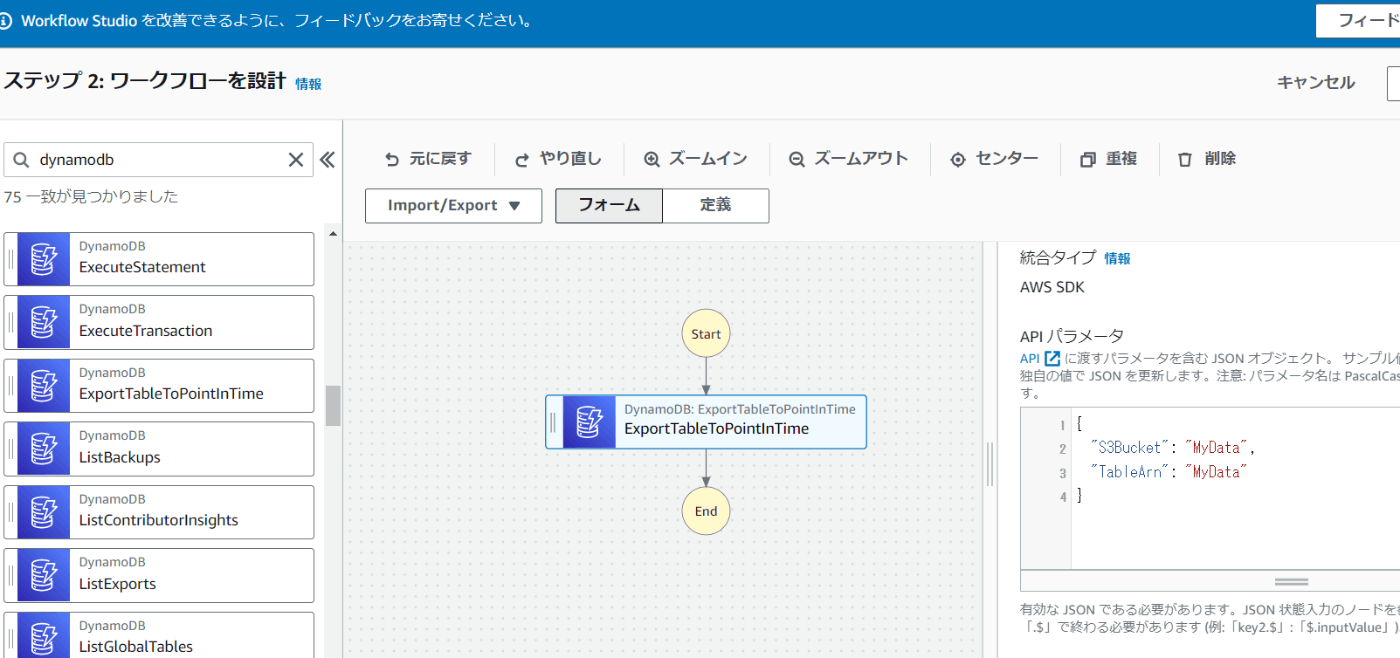
Task: Click the キャンセル button
Action: point(1316,83)
